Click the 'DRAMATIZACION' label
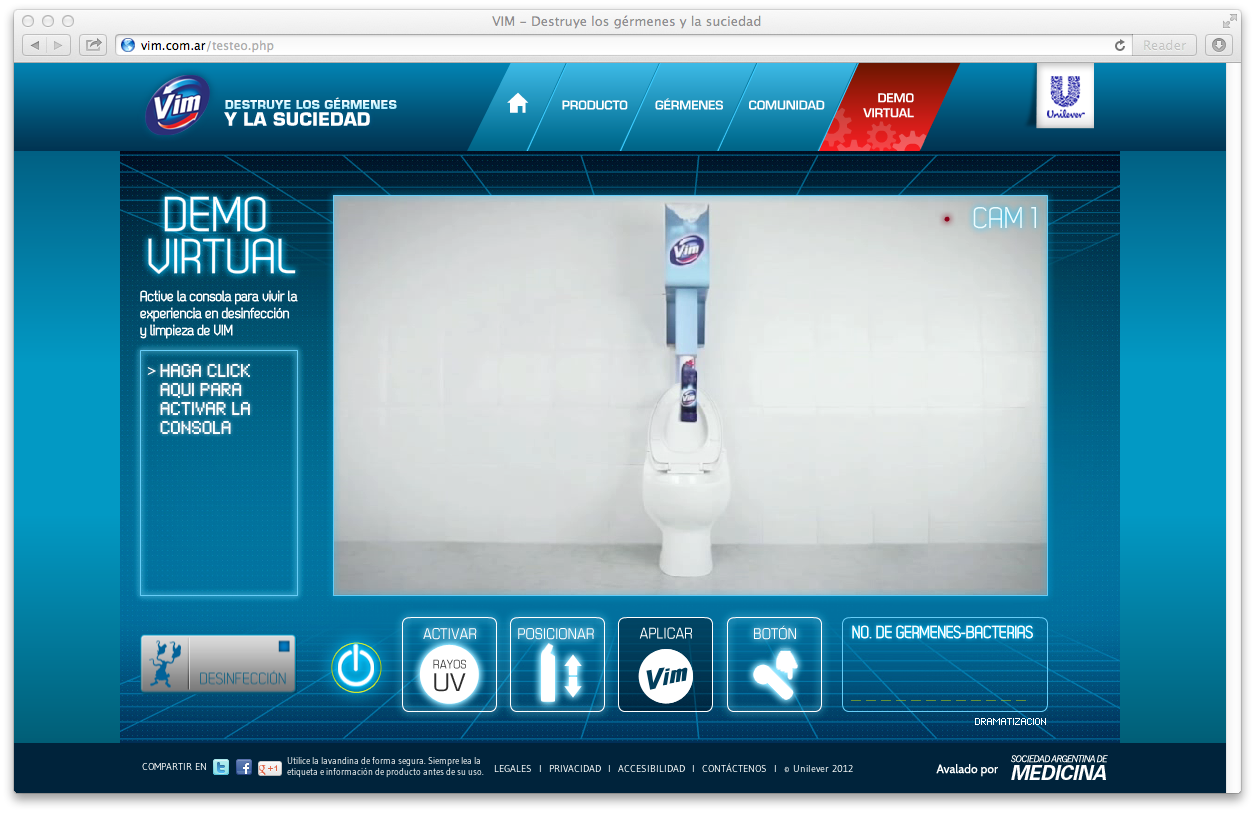The width and height of the screenshot is (1255, 813). (x=1010, y=721)
